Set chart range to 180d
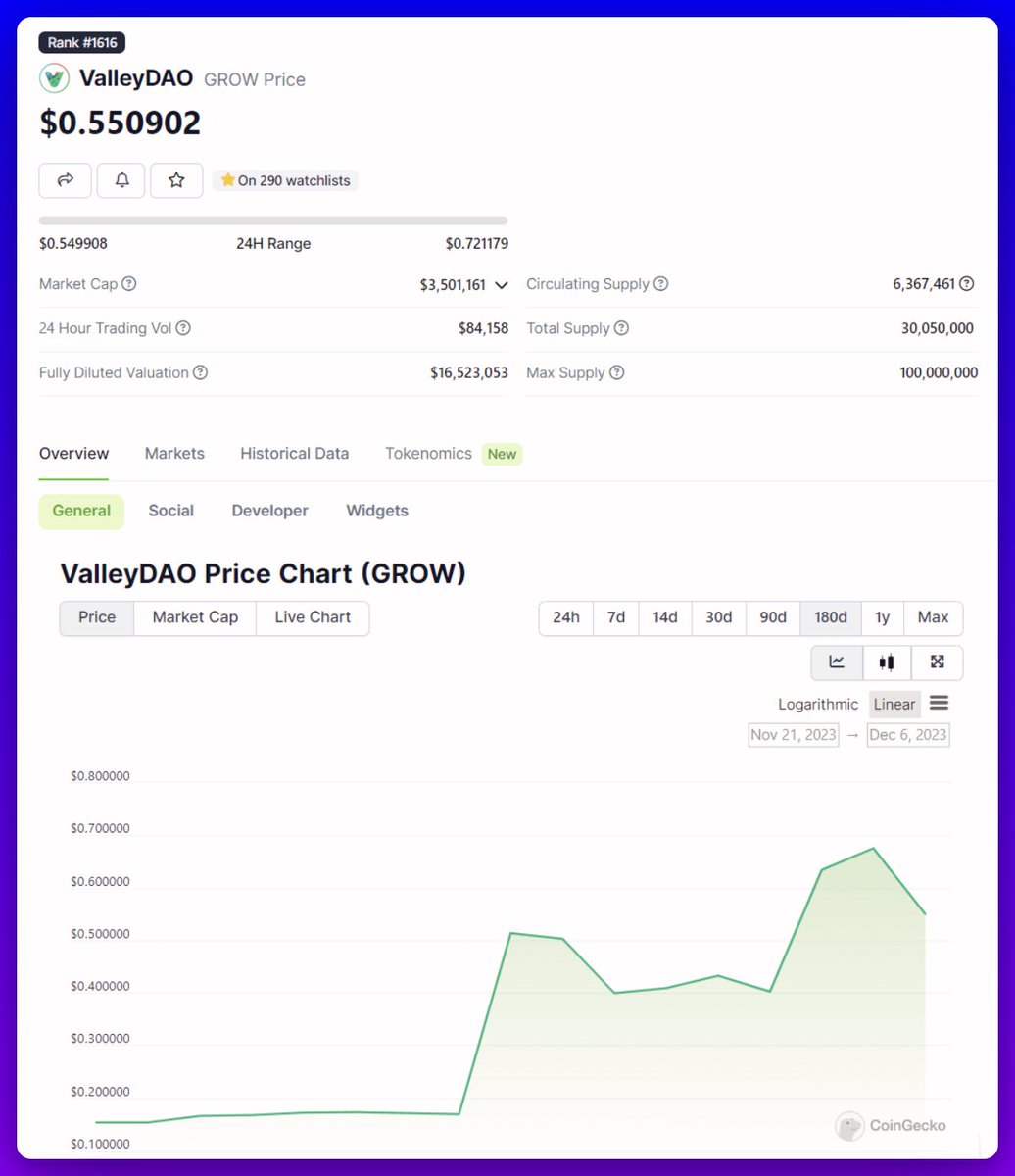The image size is (1015, 1176). coord(831,617)
